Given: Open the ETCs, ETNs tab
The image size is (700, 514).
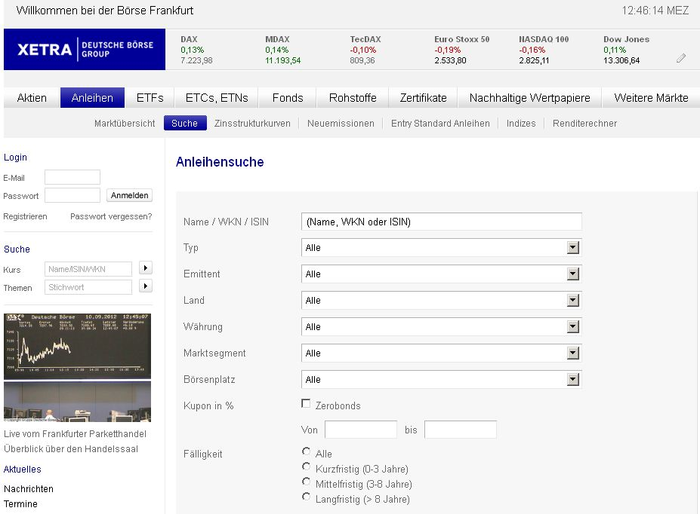Looking at the screenshot, I should tap(217, 98).
